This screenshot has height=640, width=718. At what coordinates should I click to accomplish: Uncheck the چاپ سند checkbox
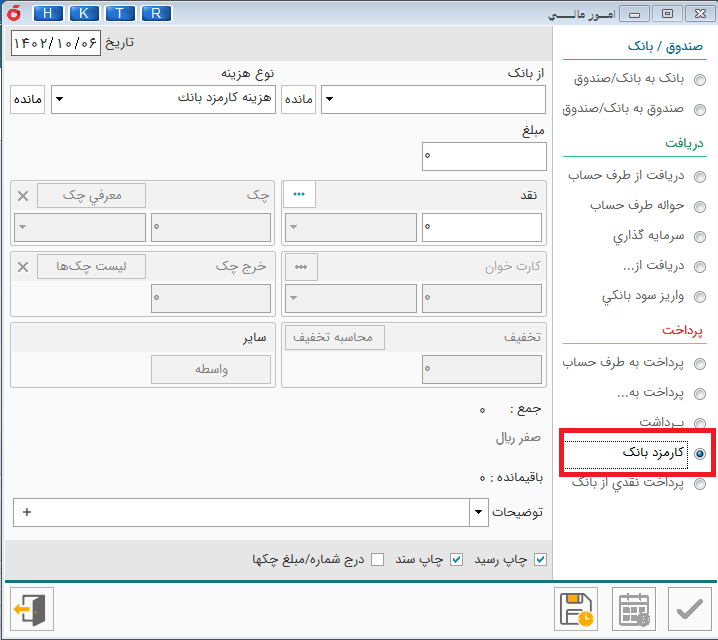pos(457,559)
